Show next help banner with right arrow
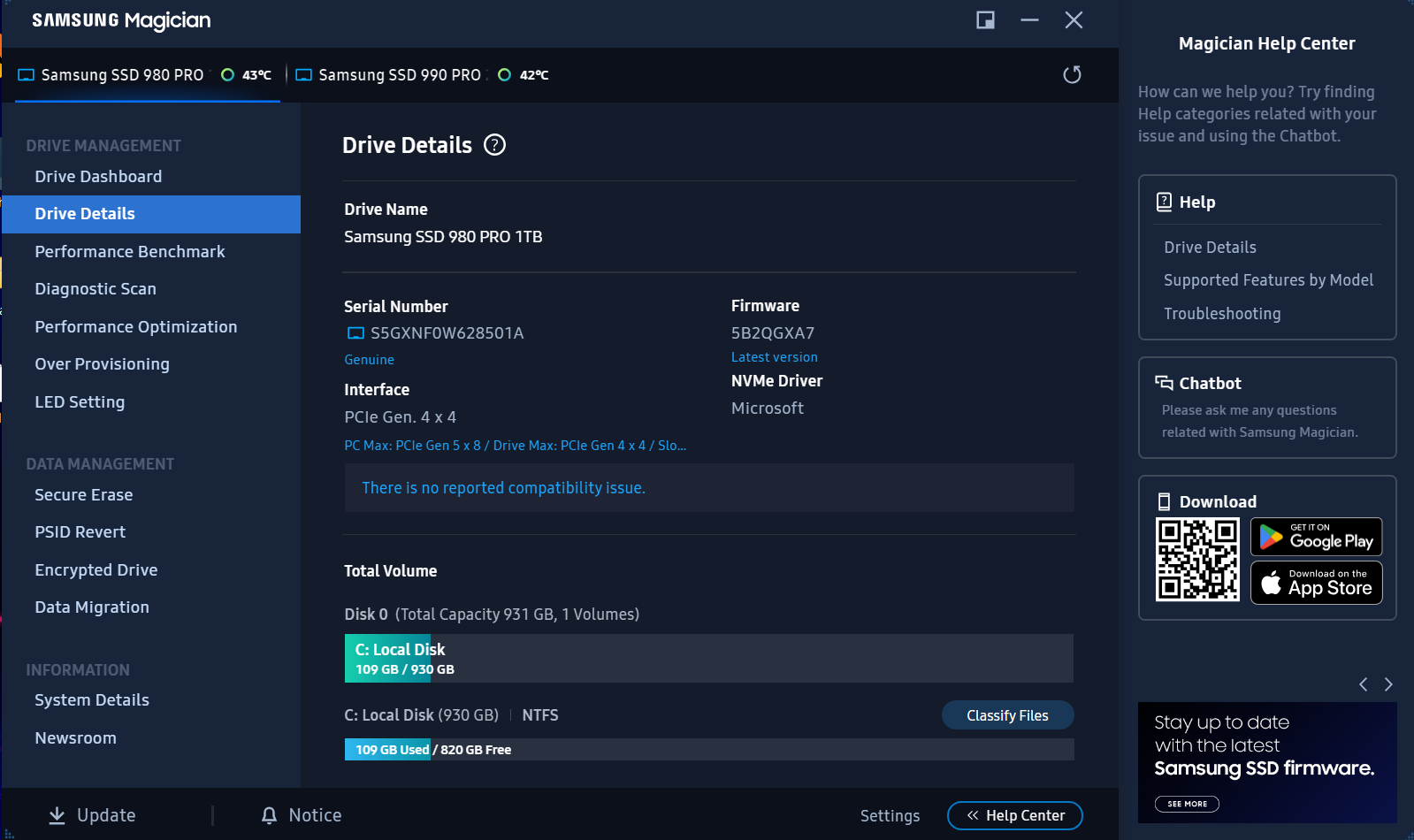This screenshot has height=840, width=1414. (1388, 684)
